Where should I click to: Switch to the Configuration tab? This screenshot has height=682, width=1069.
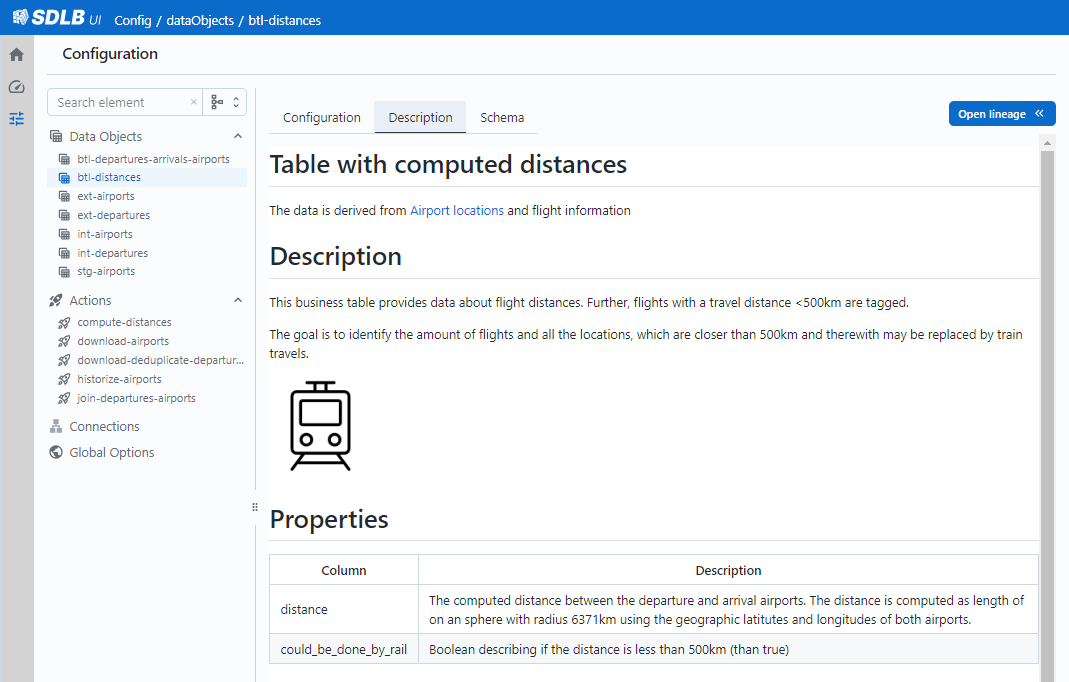tap(321, 117)
